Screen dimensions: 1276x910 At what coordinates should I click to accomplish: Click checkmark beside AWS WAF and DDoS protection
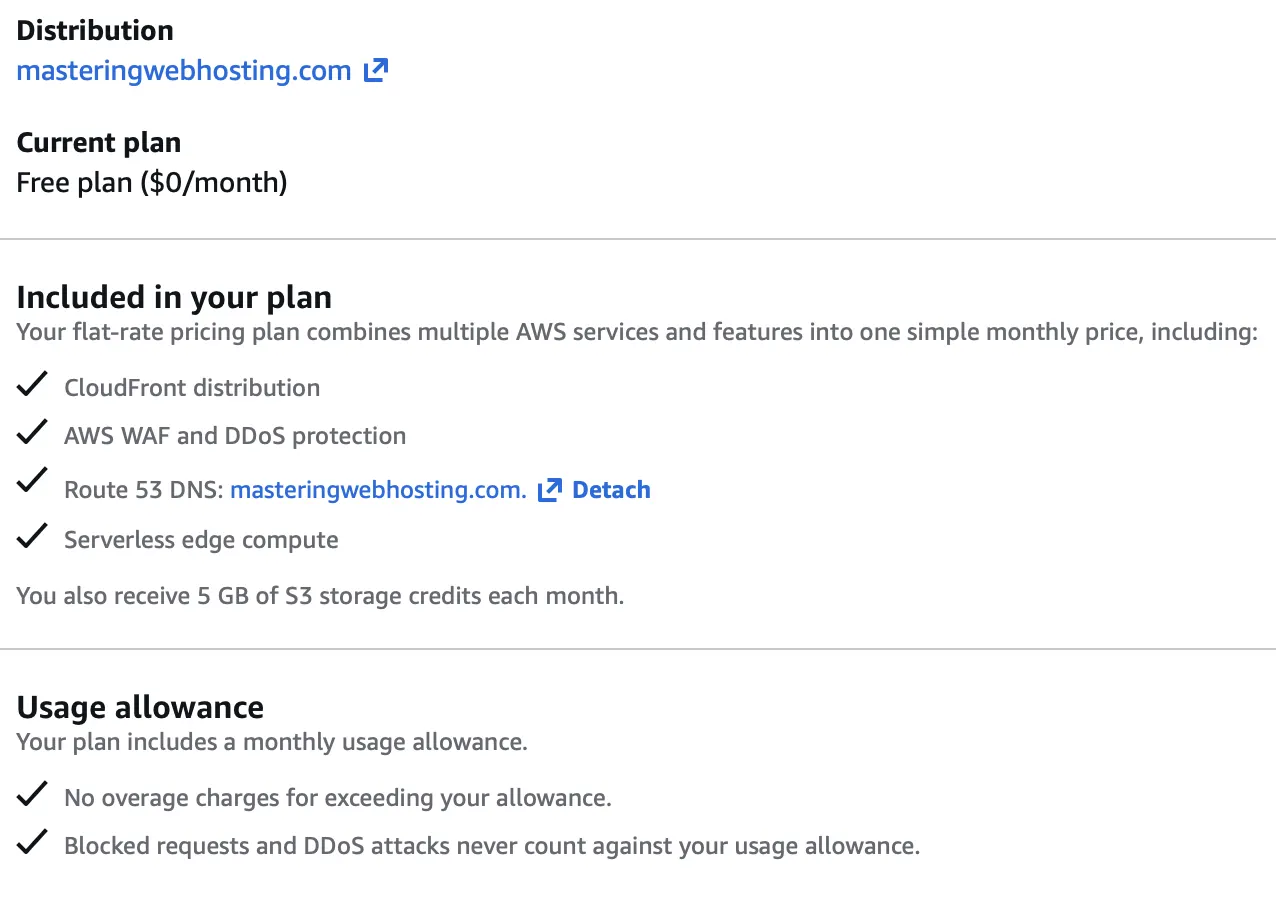(x=33, y=432)
